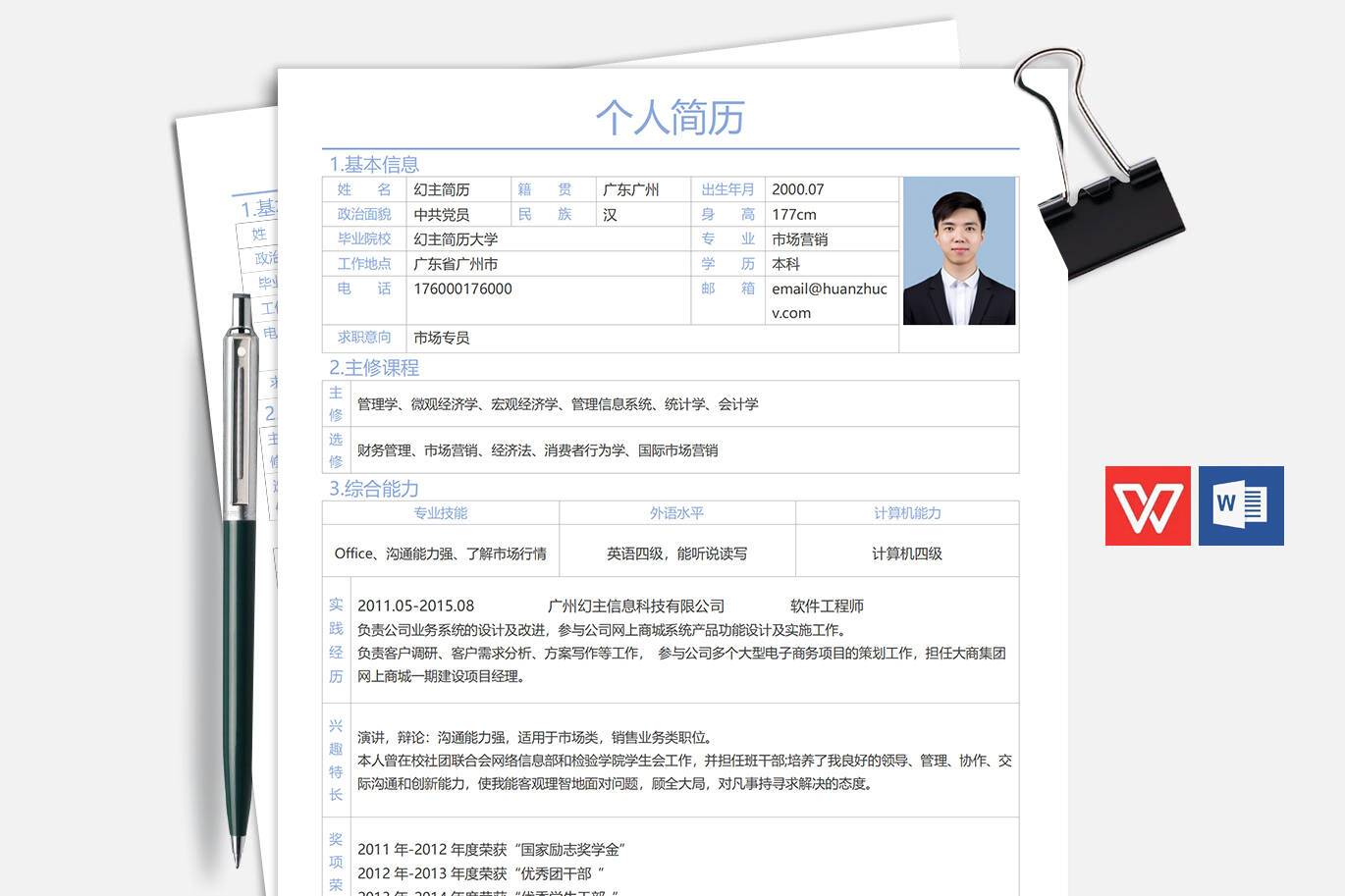Click the job intention value 市场专员
1345x896 pixels.
pos(442,338)
